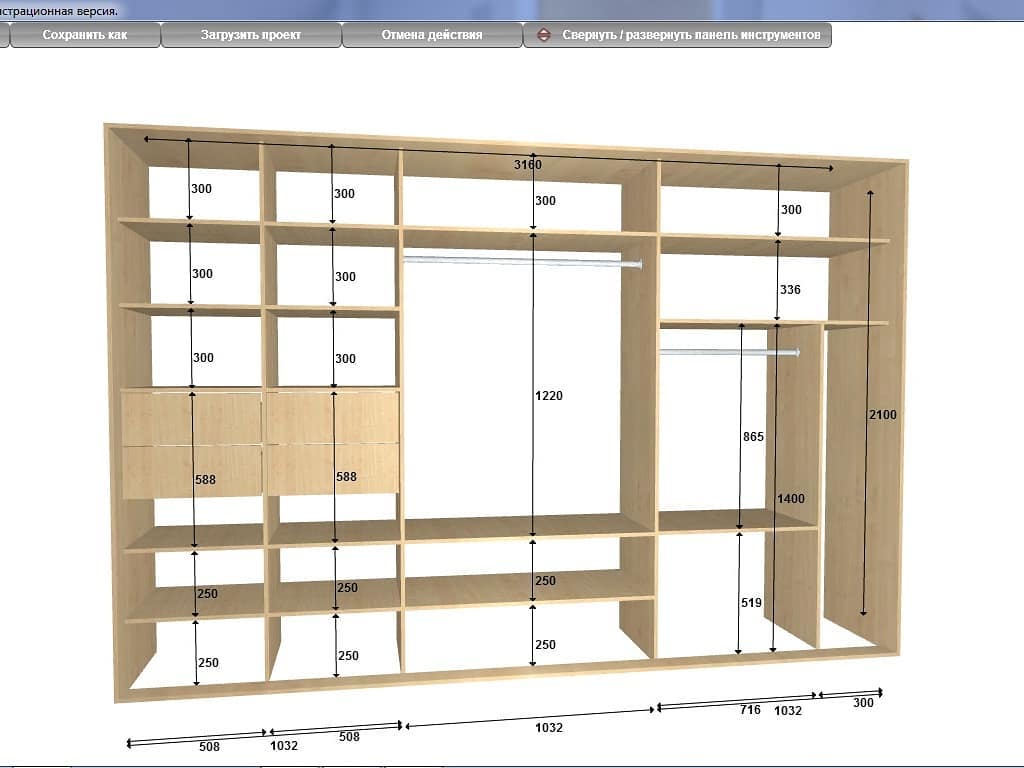Select the 3160 total width dimension label
1024x768 pixels.
pos(527,164)
